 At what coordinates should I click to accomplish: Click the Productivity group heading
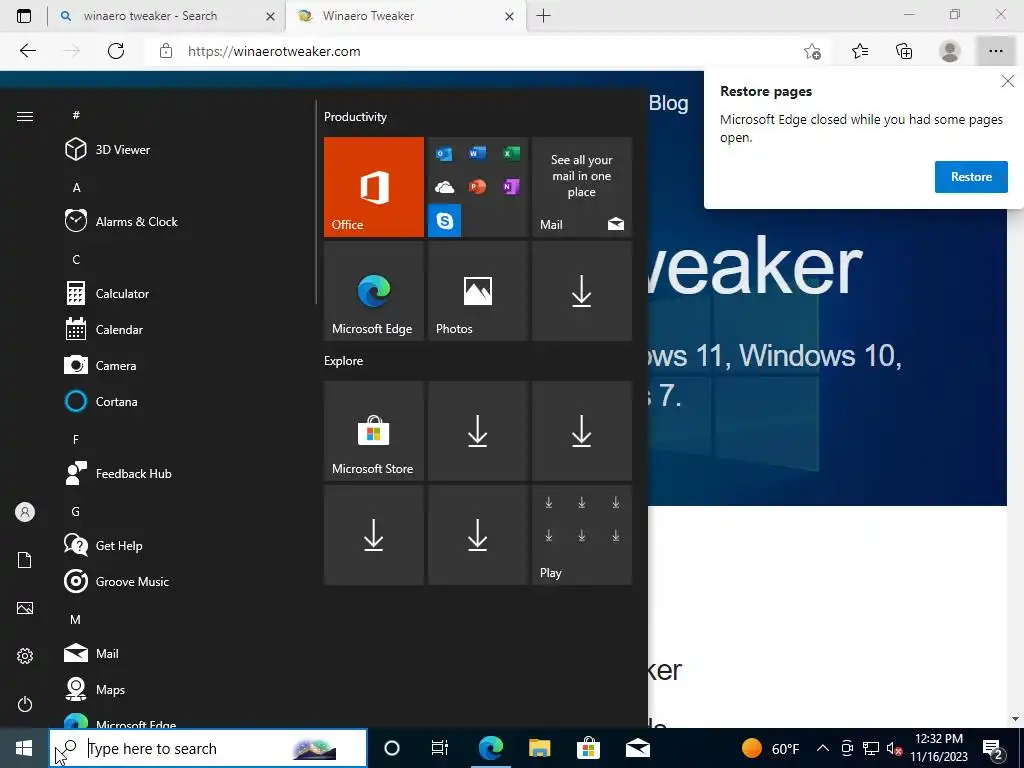[x=355, y=117]
